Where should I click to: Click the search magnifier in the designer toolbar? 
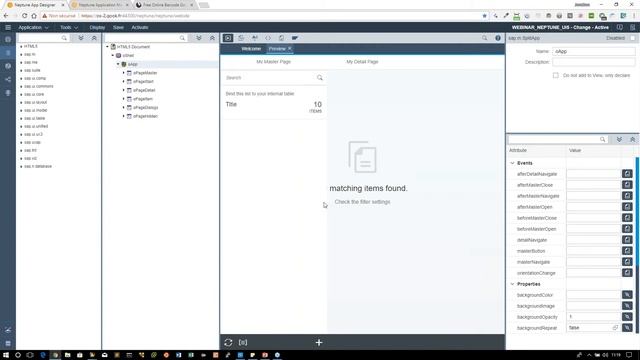pyautogui.click(x=484, y=38)
